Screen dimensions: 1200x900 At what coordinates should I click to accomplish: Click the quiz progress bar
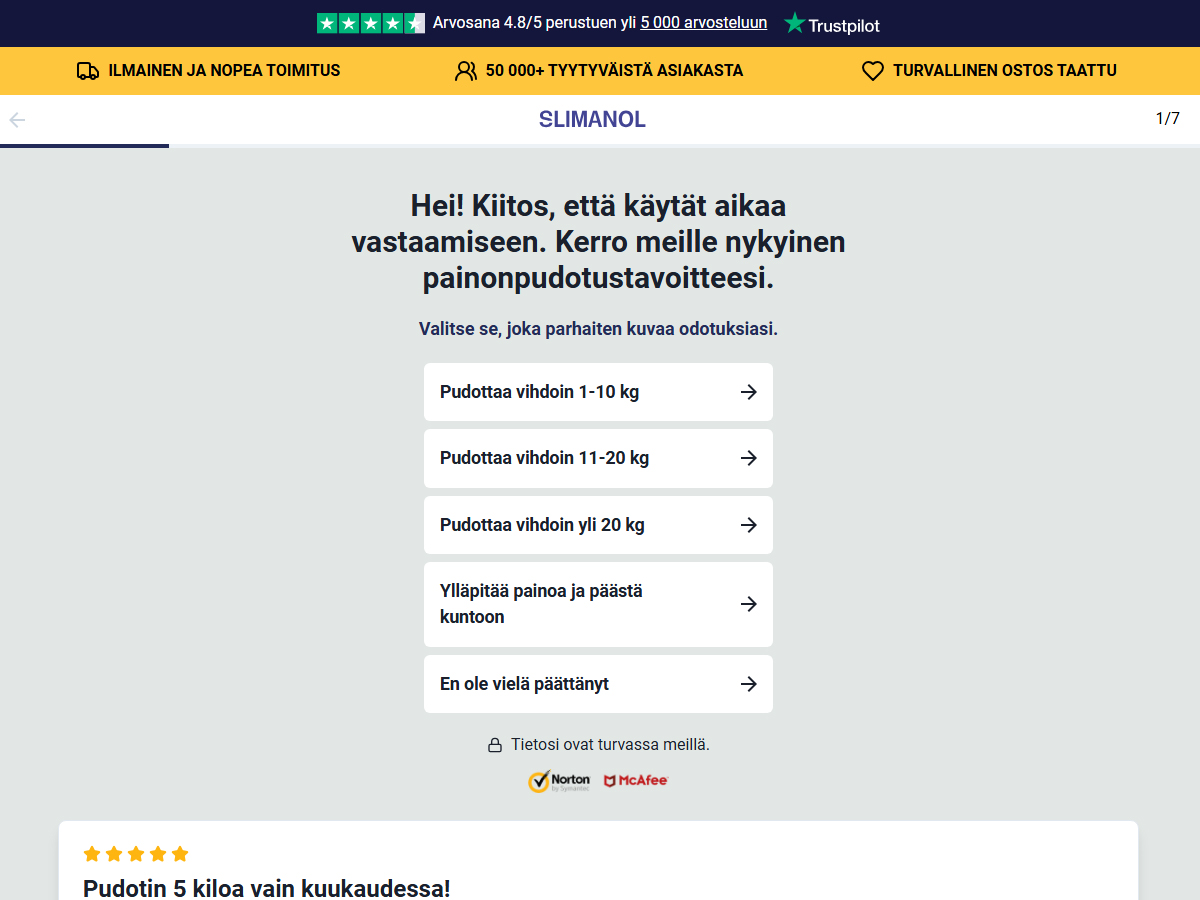click(600, 146)
